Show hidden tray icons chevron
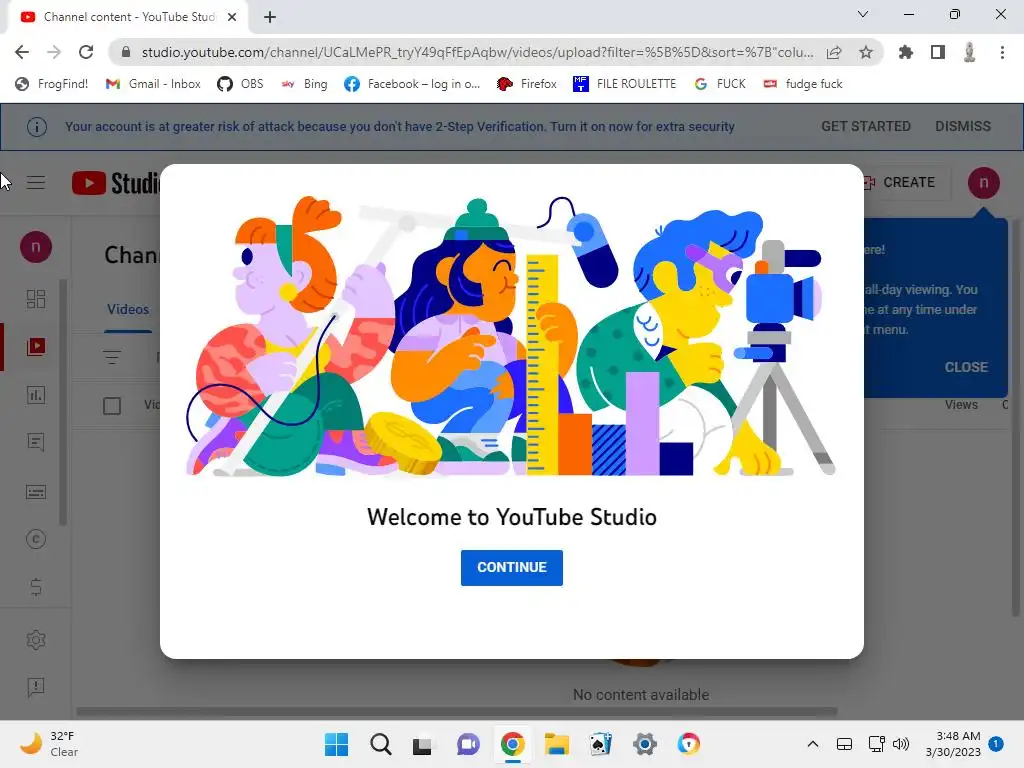This screenshot has width=1024, height=768. [812, 744]
